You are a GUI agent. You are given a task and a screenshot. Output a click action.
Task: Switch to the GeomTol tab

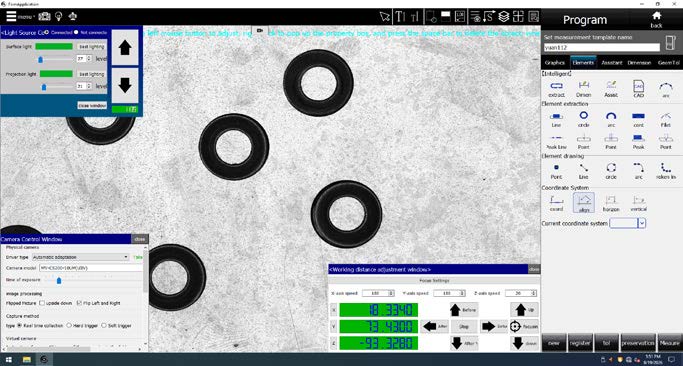668,63
